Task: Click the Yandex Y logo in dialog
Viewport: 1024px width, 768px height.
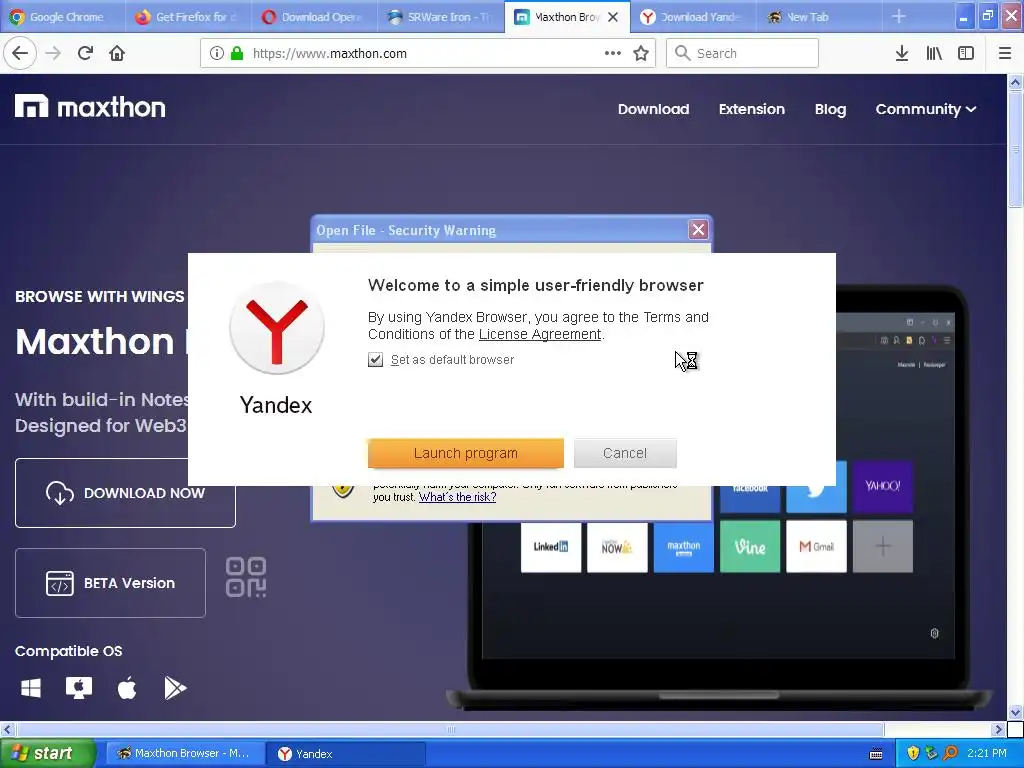Action: click(x=277, y=328)
